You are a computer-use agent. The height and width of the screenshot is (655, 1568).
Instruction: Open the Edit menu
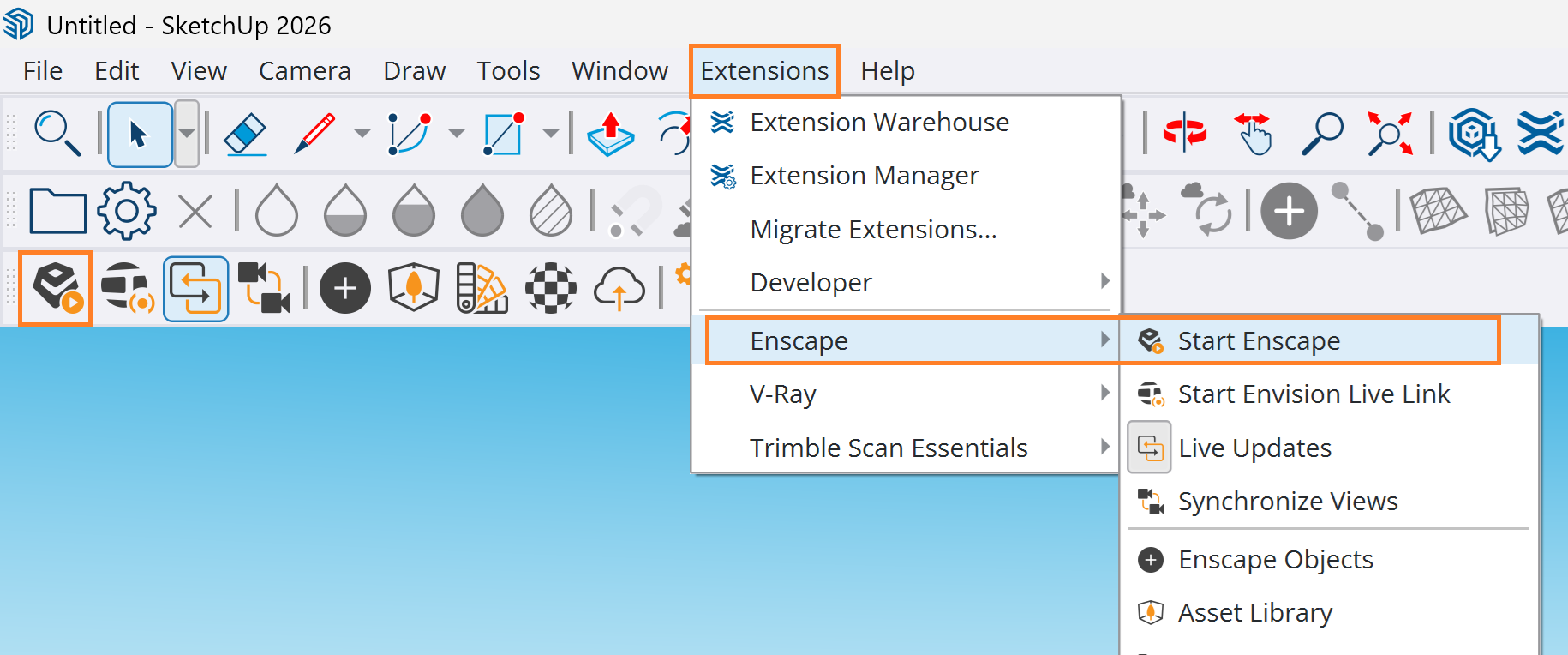point(117,71)
